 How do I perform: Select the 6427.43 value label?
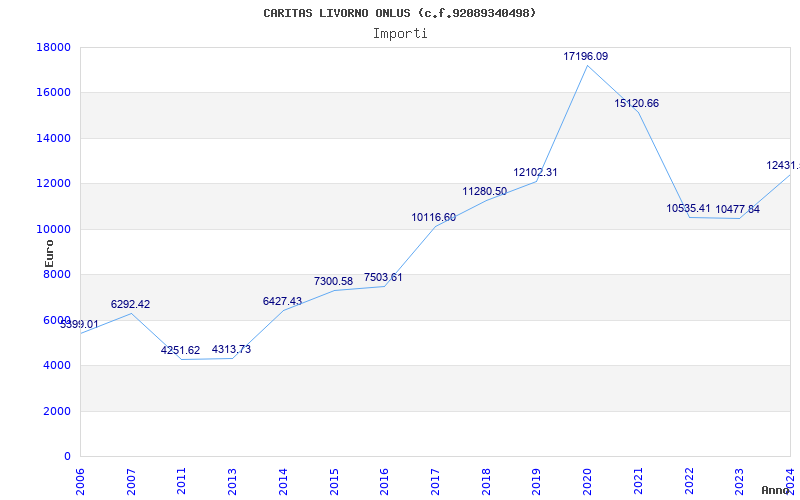[282, 302]
